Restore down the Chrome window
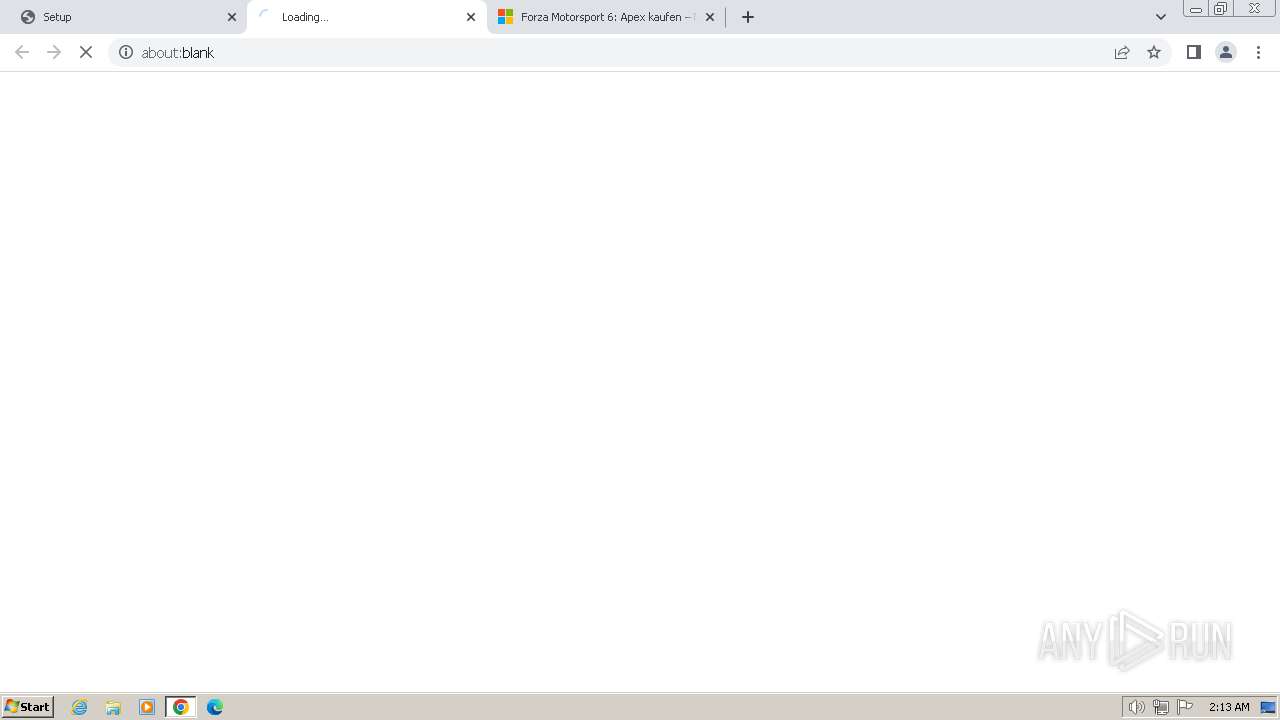 1221,9
